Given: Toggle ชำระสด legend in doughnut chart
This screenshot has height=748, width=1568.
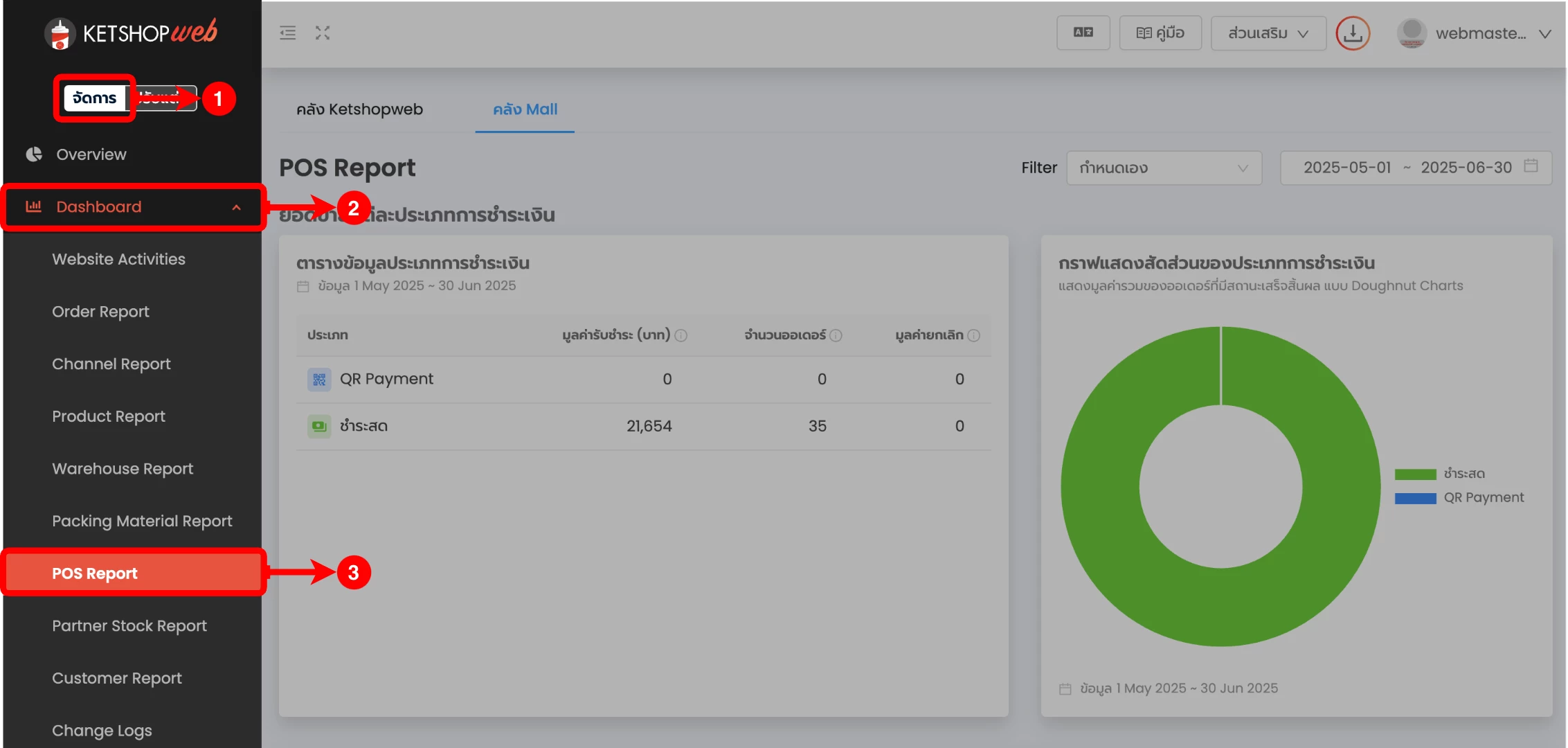Looking at the screenshot, I should point(1440,474).
